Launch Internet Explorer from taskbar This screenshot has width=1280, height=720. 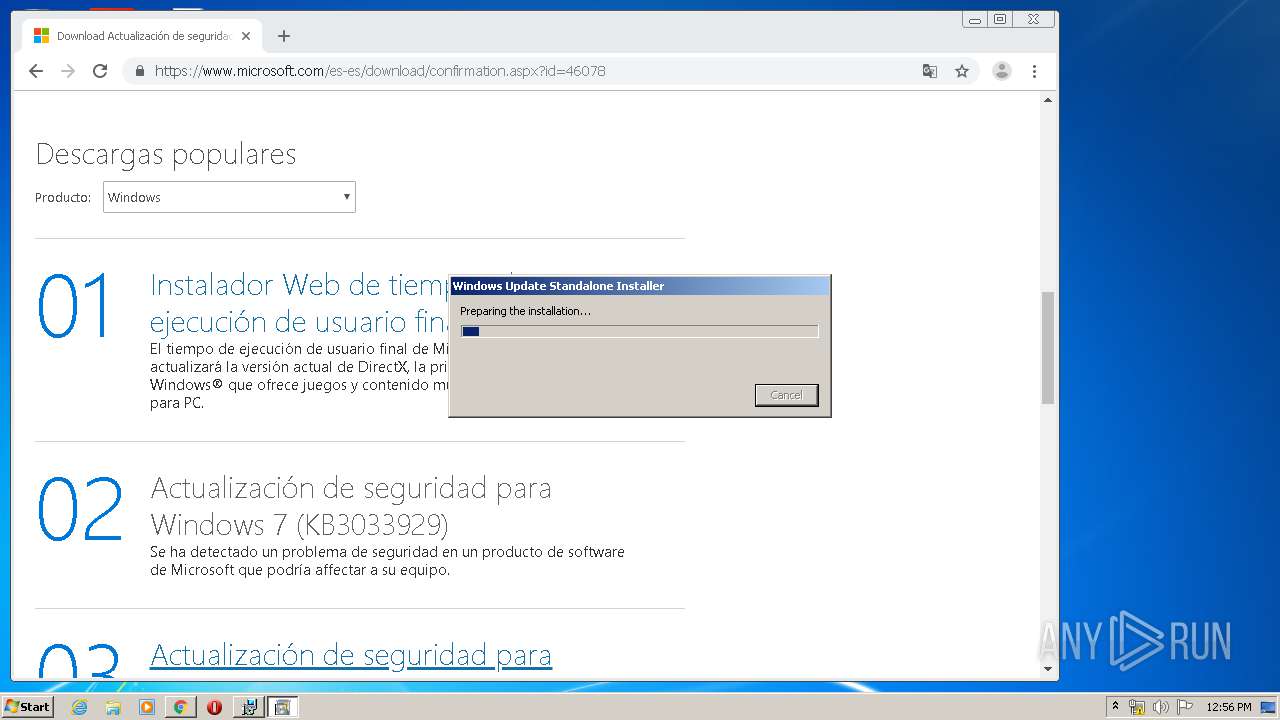[x=80, y=707]
